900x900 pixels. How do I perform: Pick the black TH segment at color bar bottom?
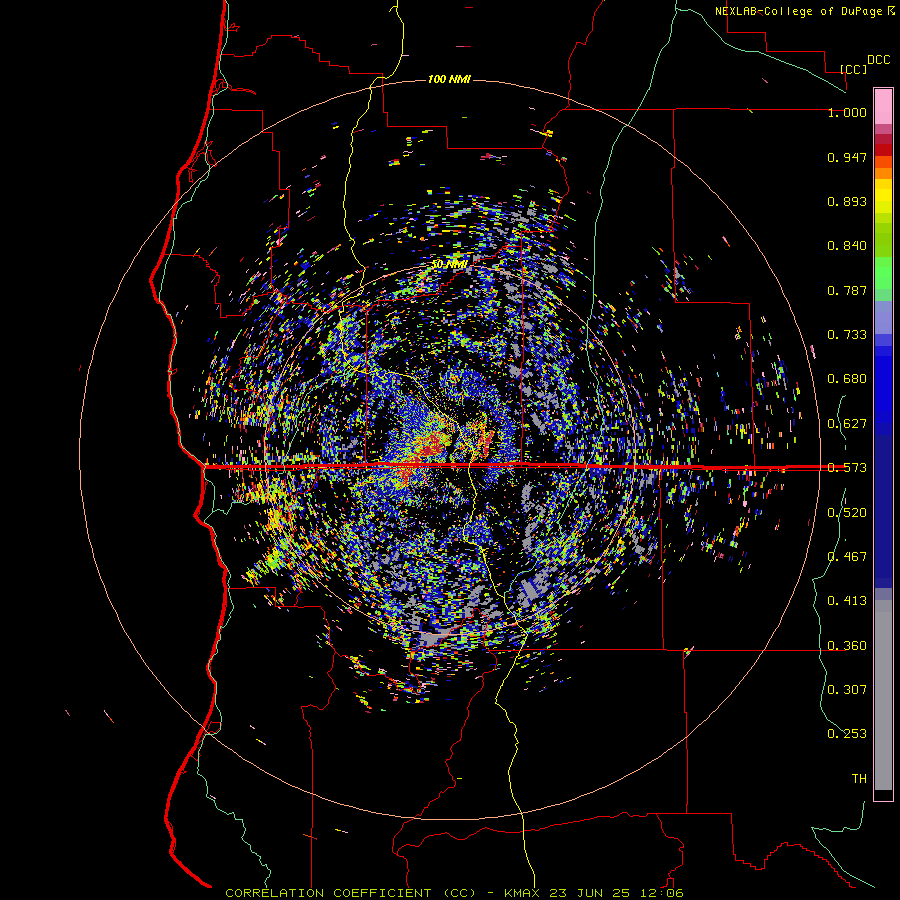(x=883, y=794)
